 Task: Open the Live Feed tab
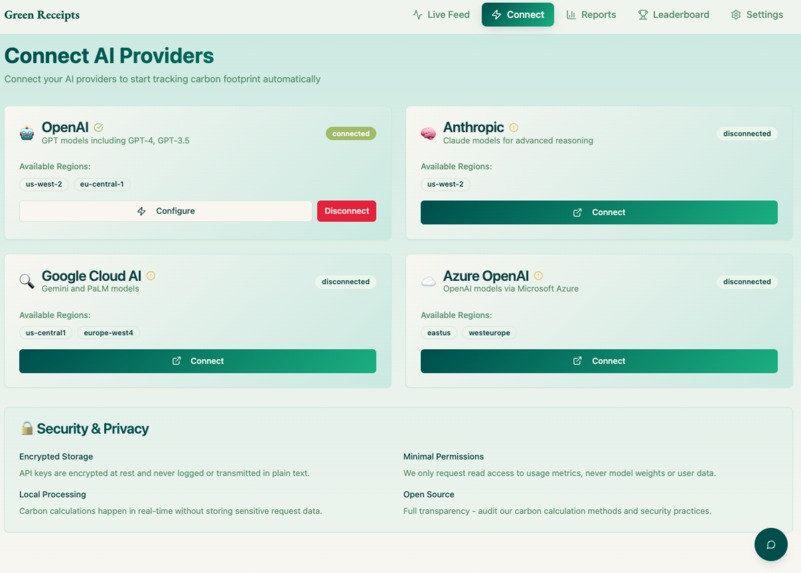tap(441, 15)
